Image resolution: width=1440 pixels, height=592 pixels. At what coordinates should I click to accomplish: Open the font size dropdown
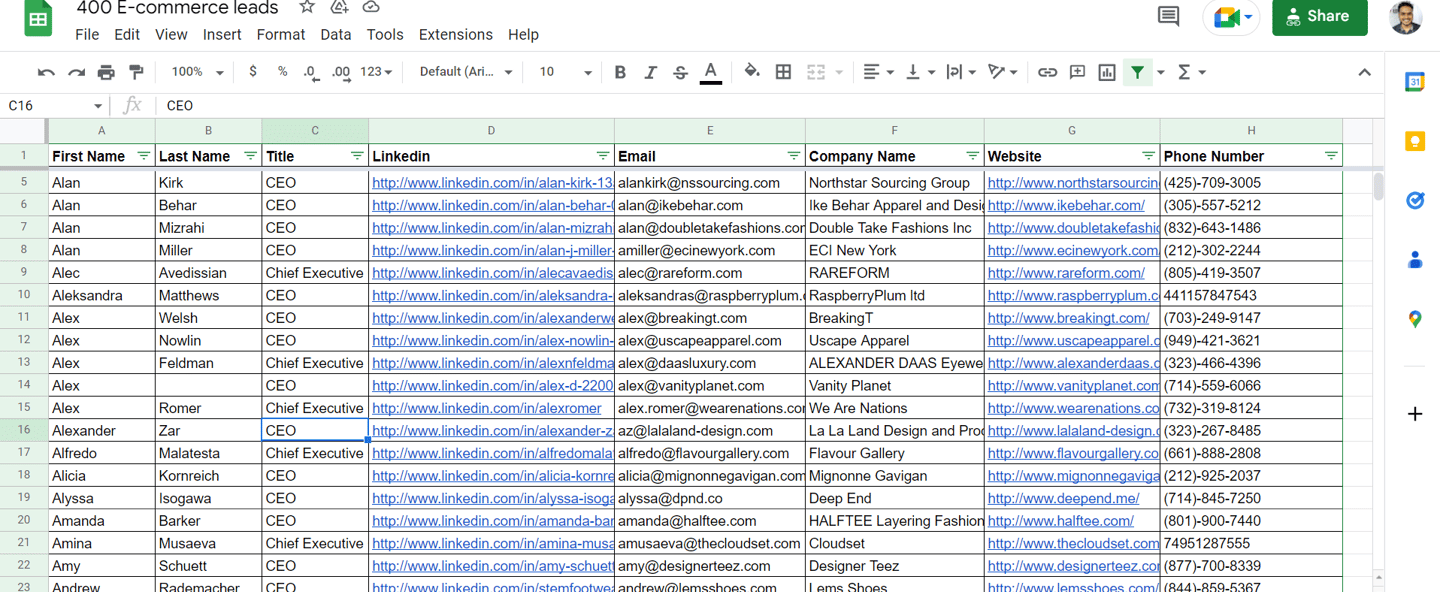click(x=565, y=72)
